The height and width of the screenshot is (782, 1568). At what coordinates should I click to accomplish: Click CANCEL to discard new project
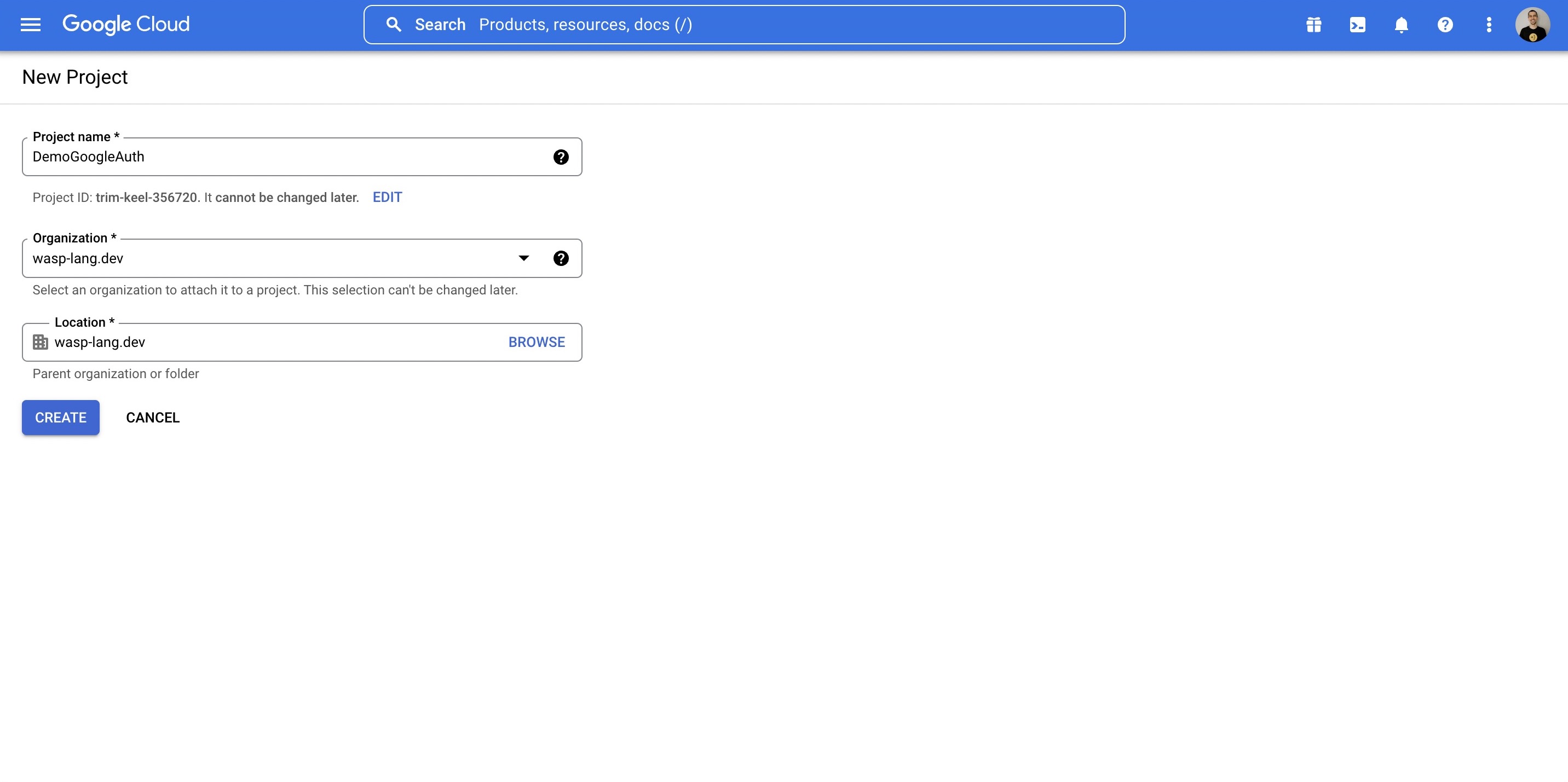tap(152, 417)
